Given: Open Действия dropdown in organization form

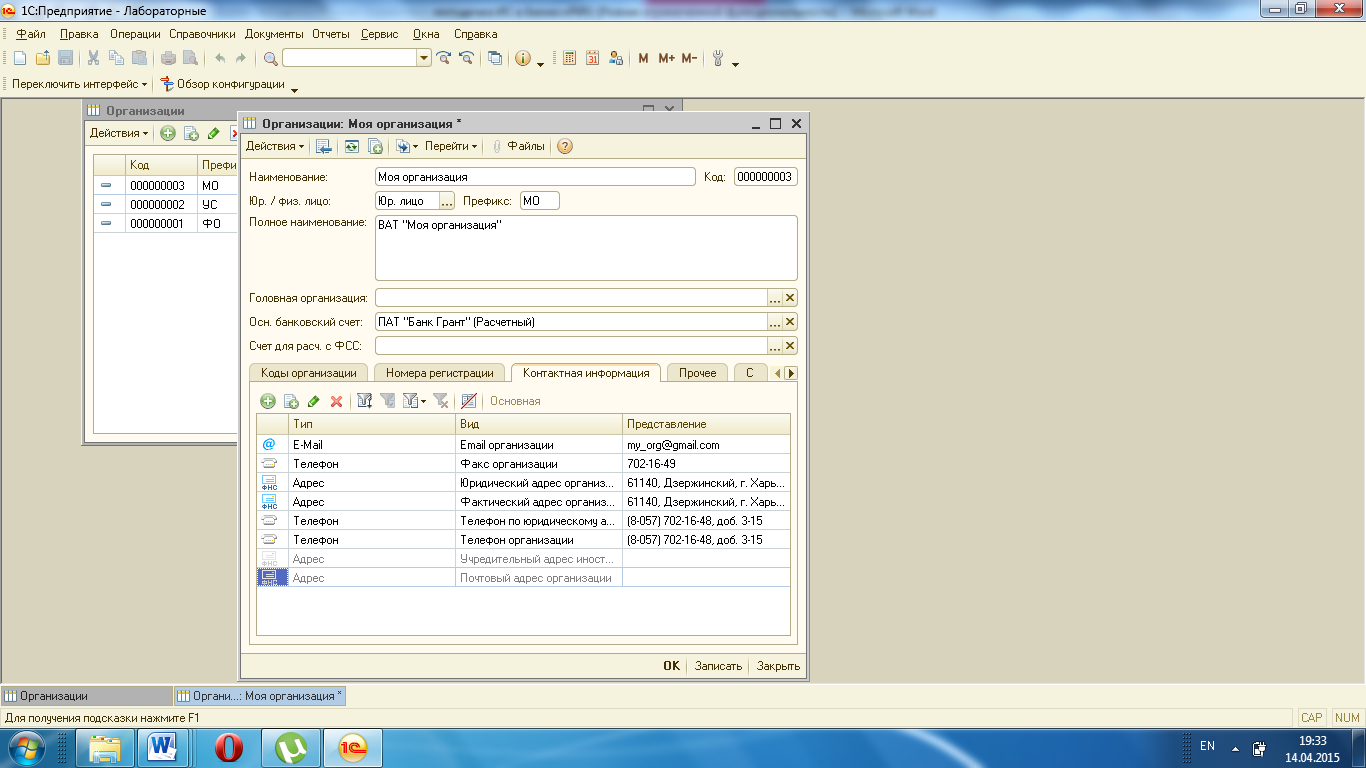Looking at the screenshot, I should coord(275,146).
